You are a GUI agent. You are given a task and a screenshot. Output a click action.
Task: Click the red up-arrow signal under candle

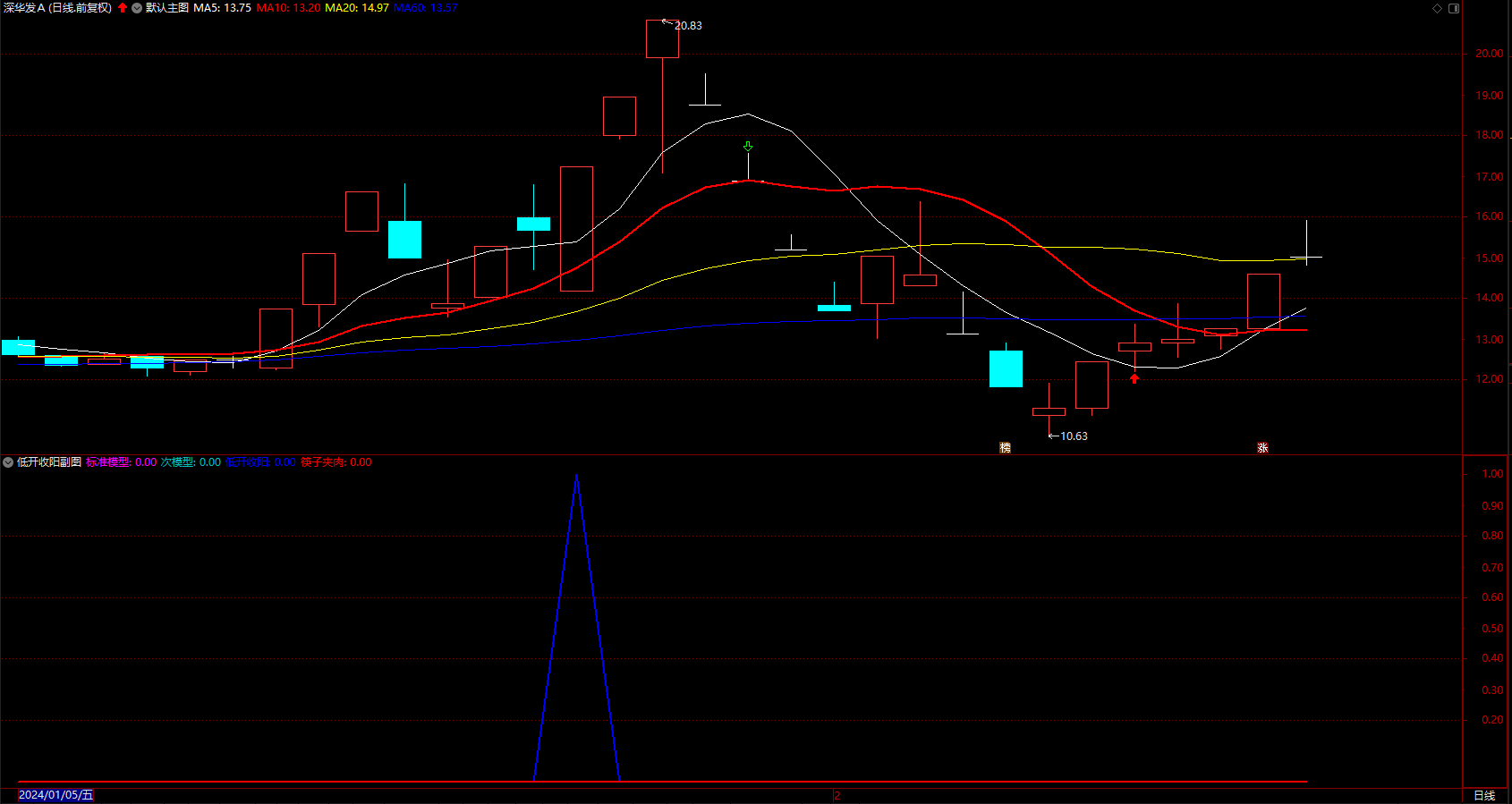click(1134, 379)
